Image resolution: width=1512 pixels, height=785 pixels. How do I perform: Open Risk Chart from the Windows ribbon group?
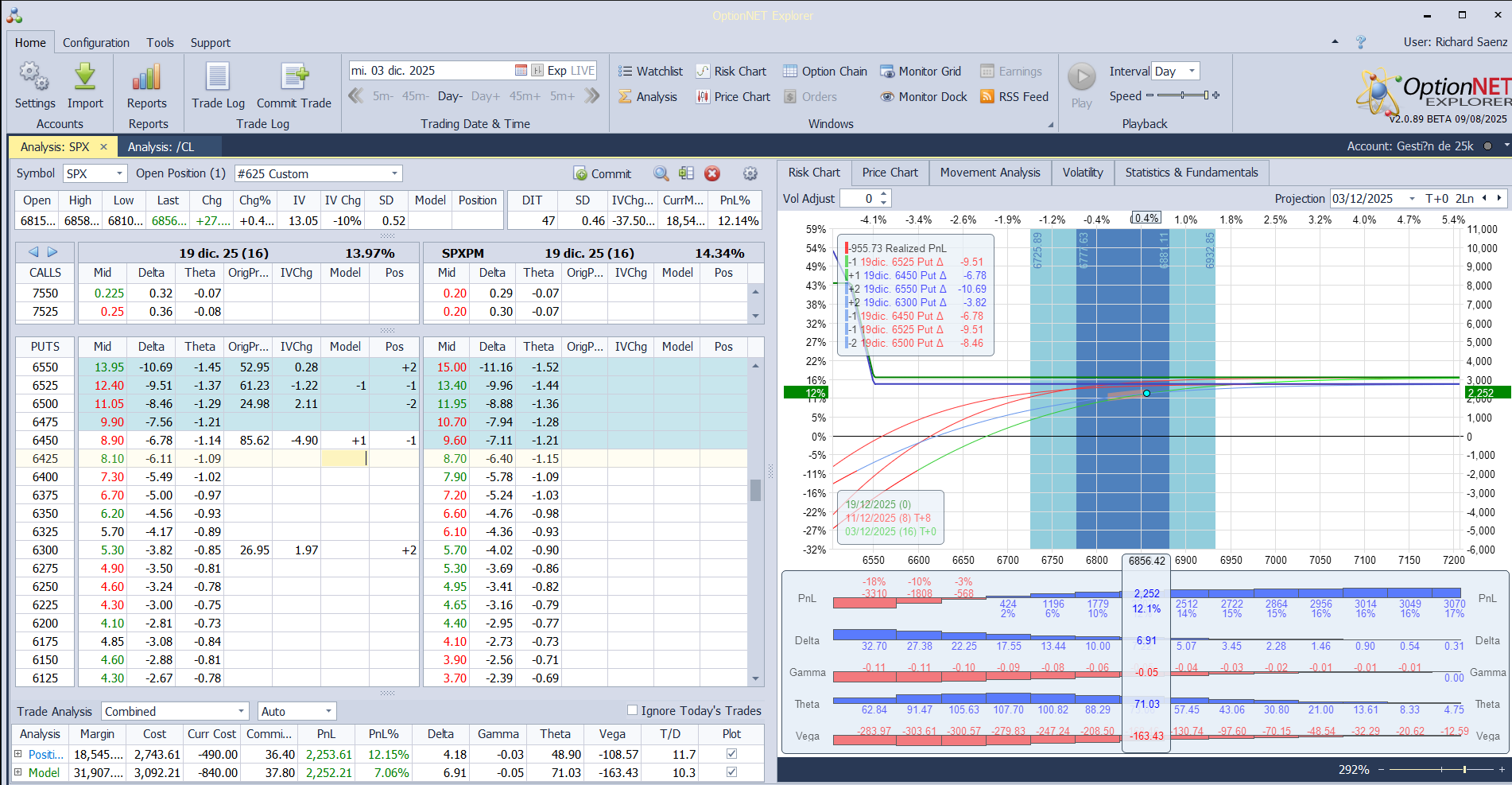tap(731, 72)
